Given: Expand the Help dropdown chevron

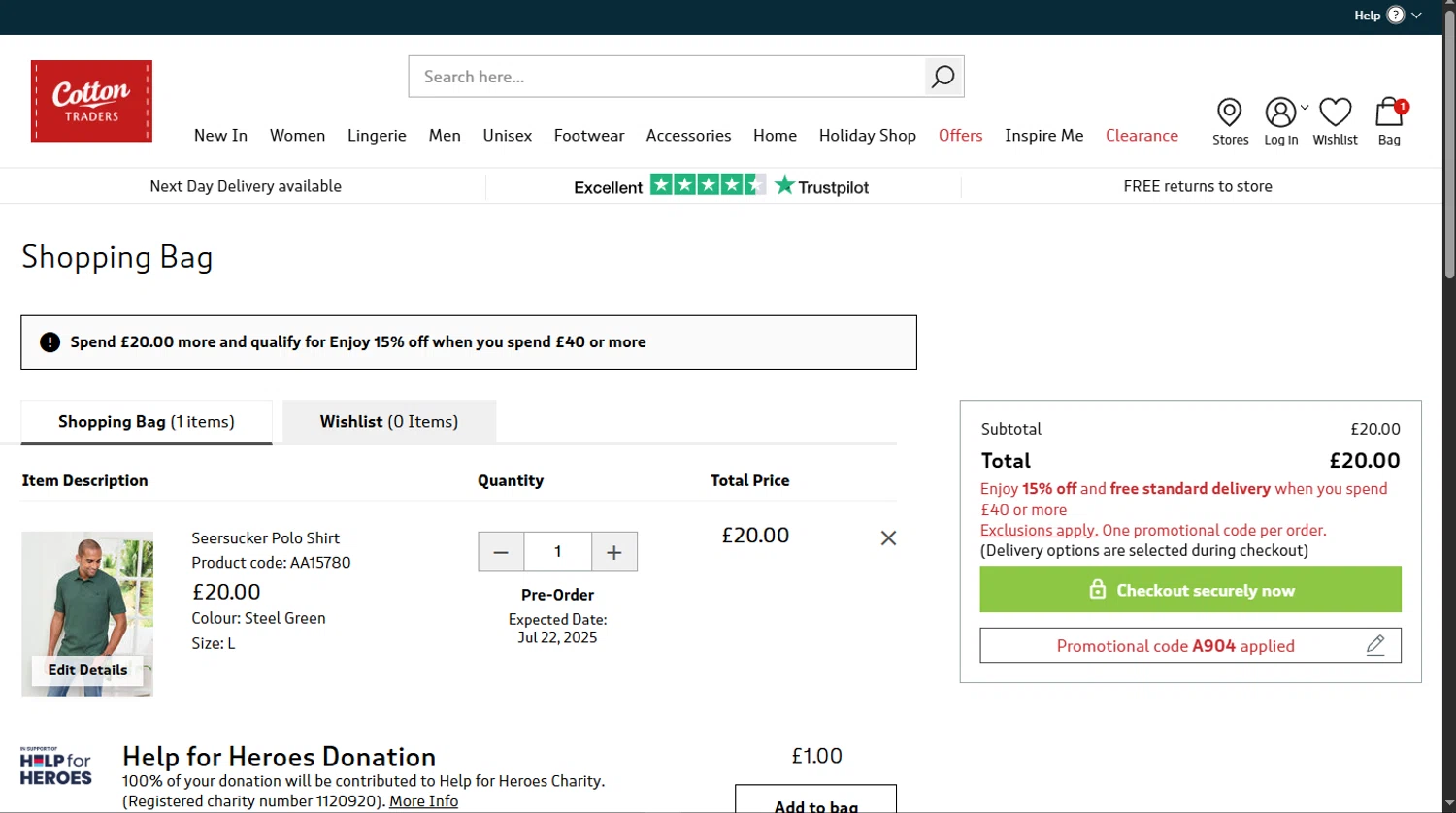Looking at the screenshot, I should (1416, 16).
